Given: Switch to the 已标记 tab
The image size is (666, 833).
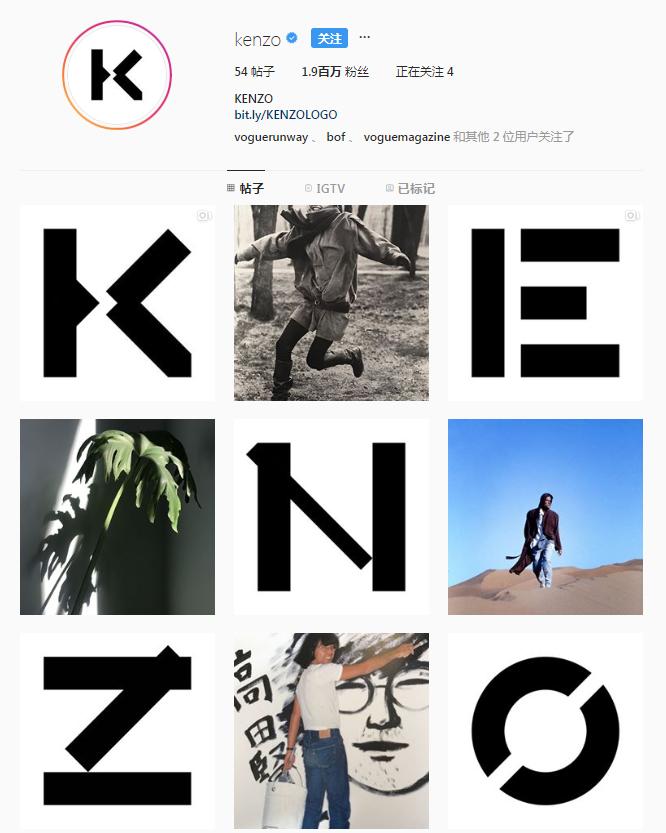Looking at the screenshot, I should click(410, 189).
